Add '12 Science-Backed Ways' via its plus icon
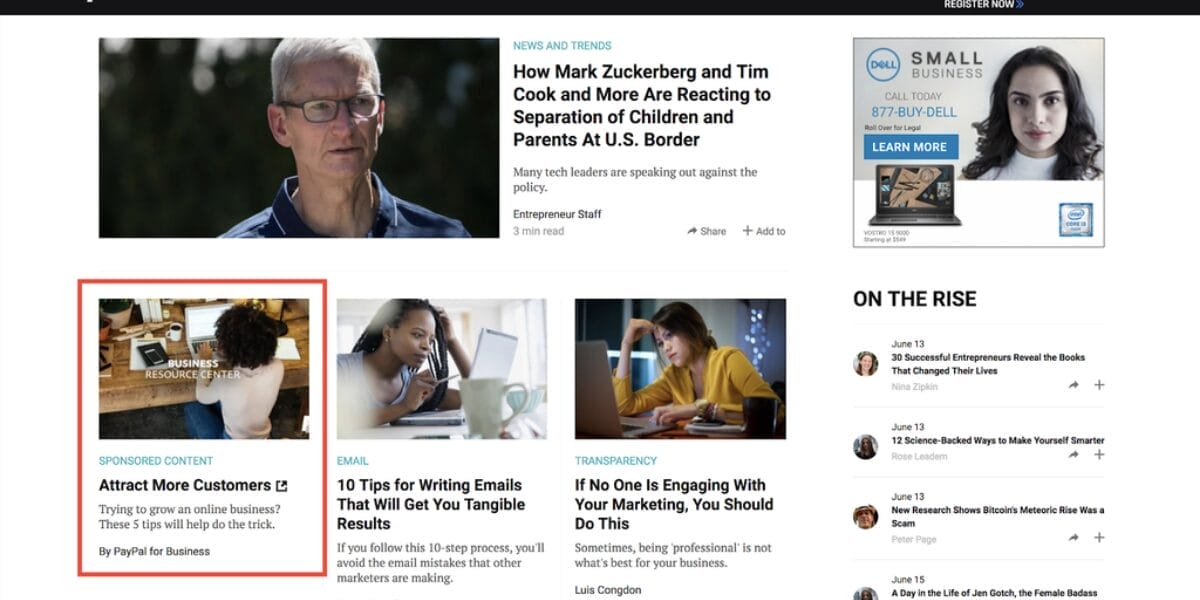Image resolution: width=1200 pixels, height=600 pixels. tap(1097, 454)
